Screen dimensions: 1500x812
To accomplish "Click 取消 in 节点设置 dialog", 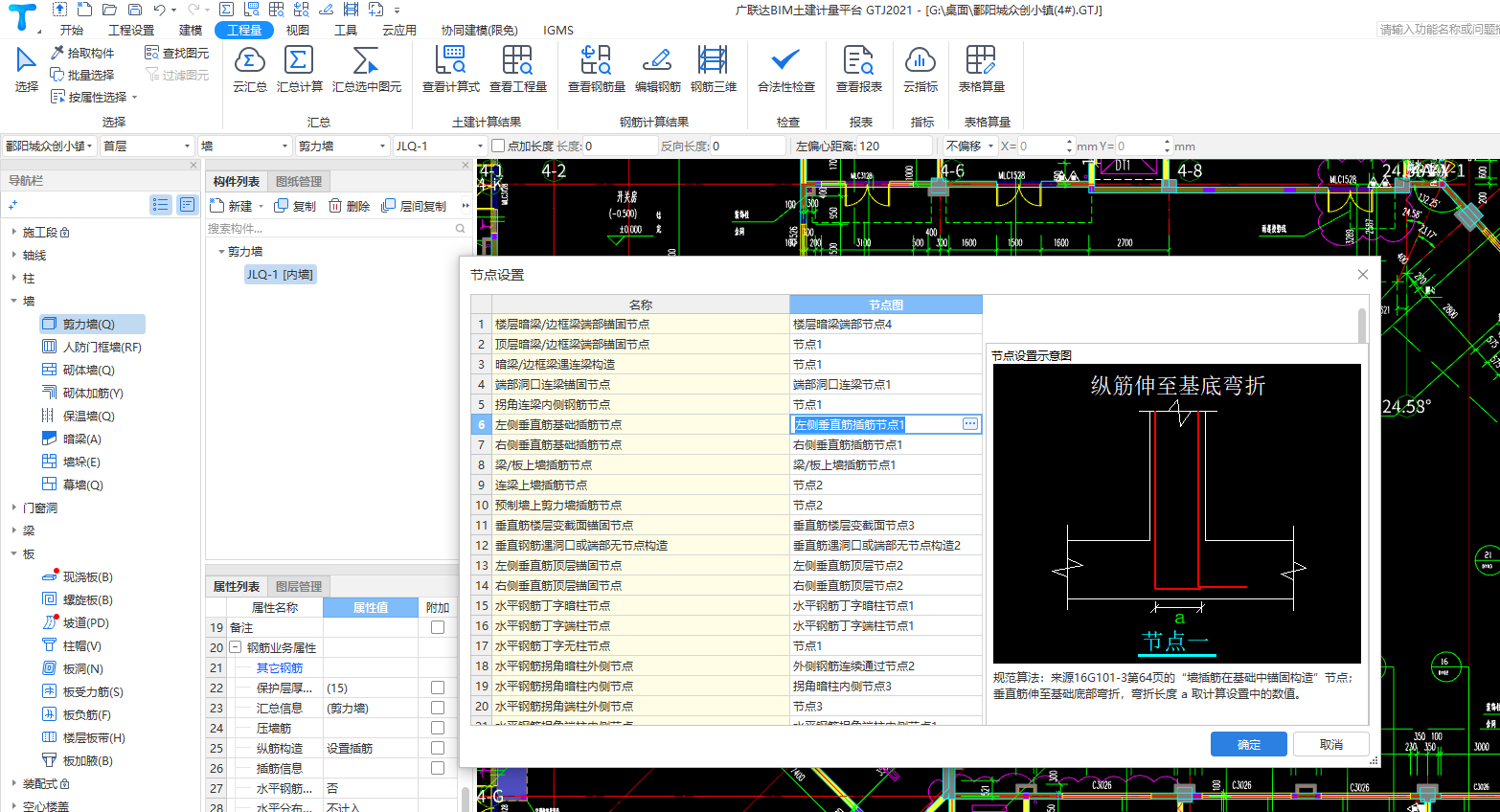I will click(x=1331, y=744).
